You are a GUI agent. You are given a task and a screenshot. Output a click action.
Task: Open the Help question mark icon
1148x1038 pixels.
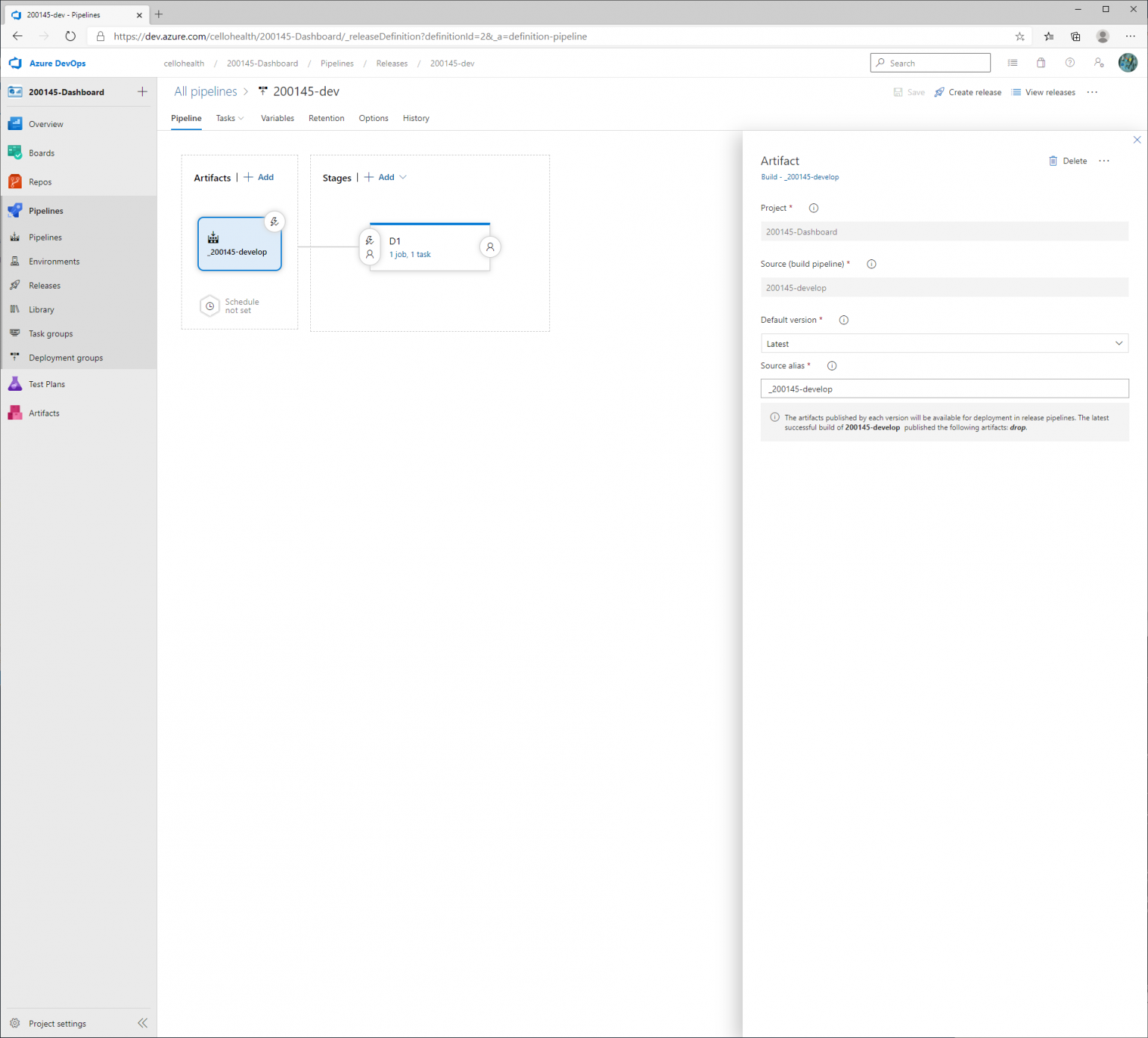click(1070, 63)
